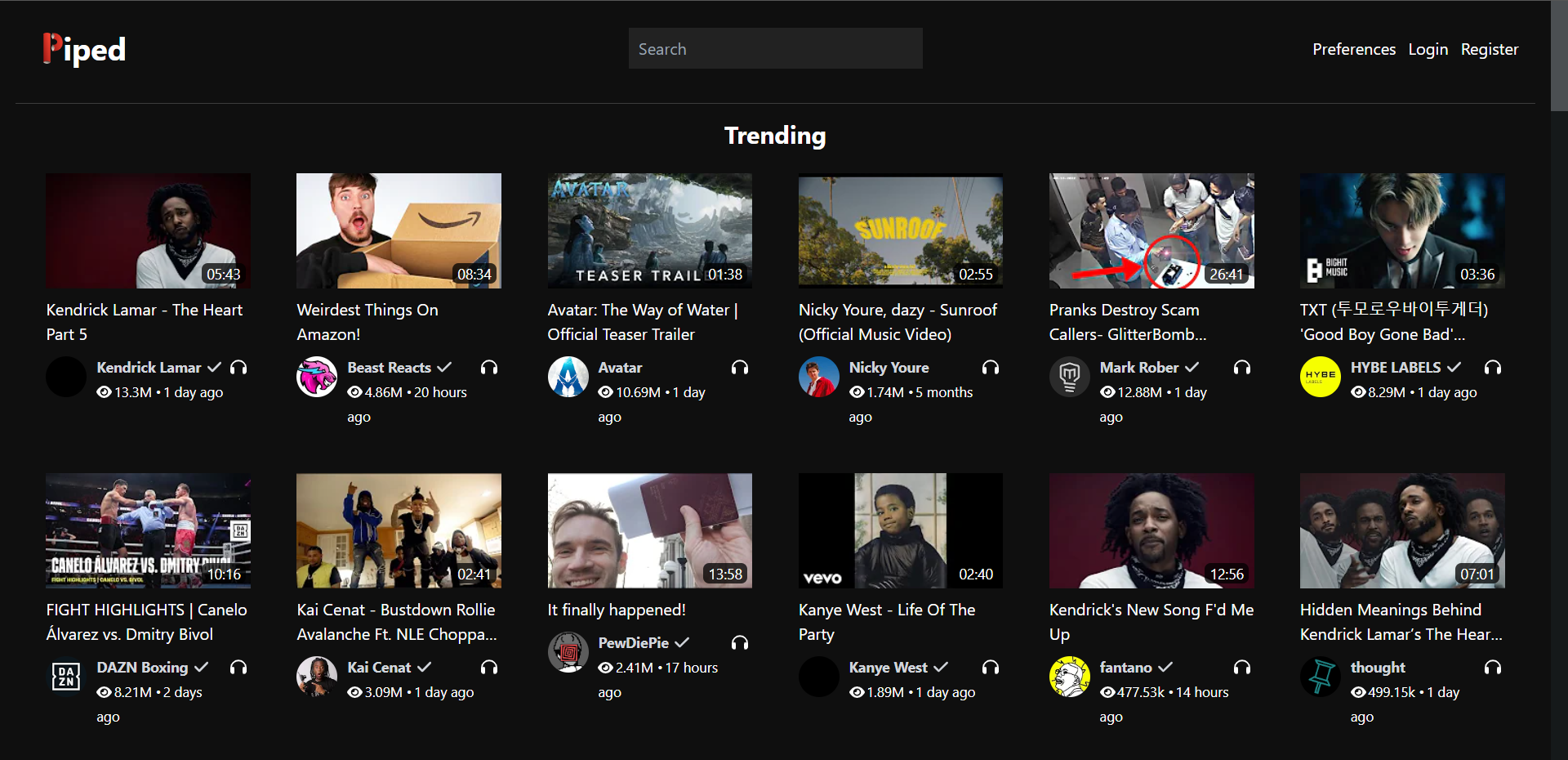Open title 'It finally happened!' link
The width and height of the screenshot is (1568, 760).
coord(617,610)
